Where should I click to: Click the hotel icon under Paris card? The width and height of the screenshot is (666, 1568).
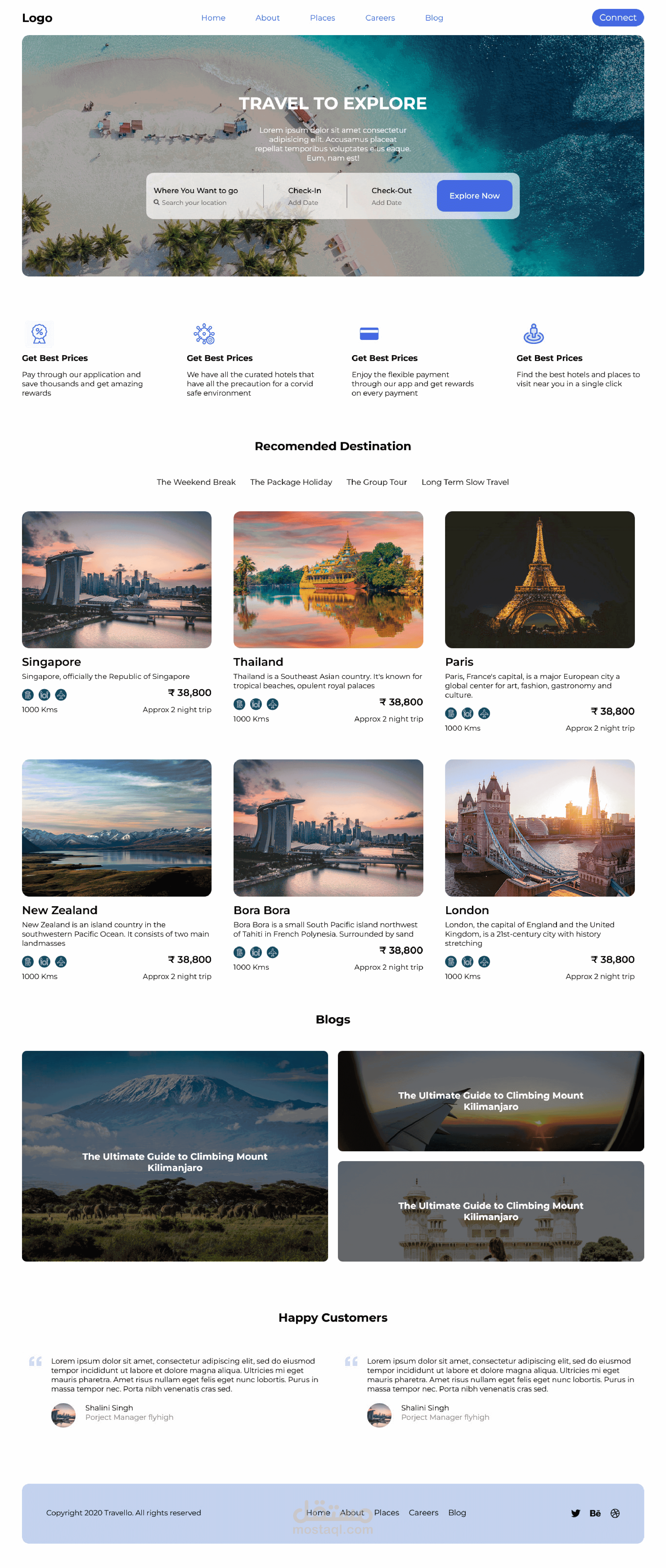[451, 713]
